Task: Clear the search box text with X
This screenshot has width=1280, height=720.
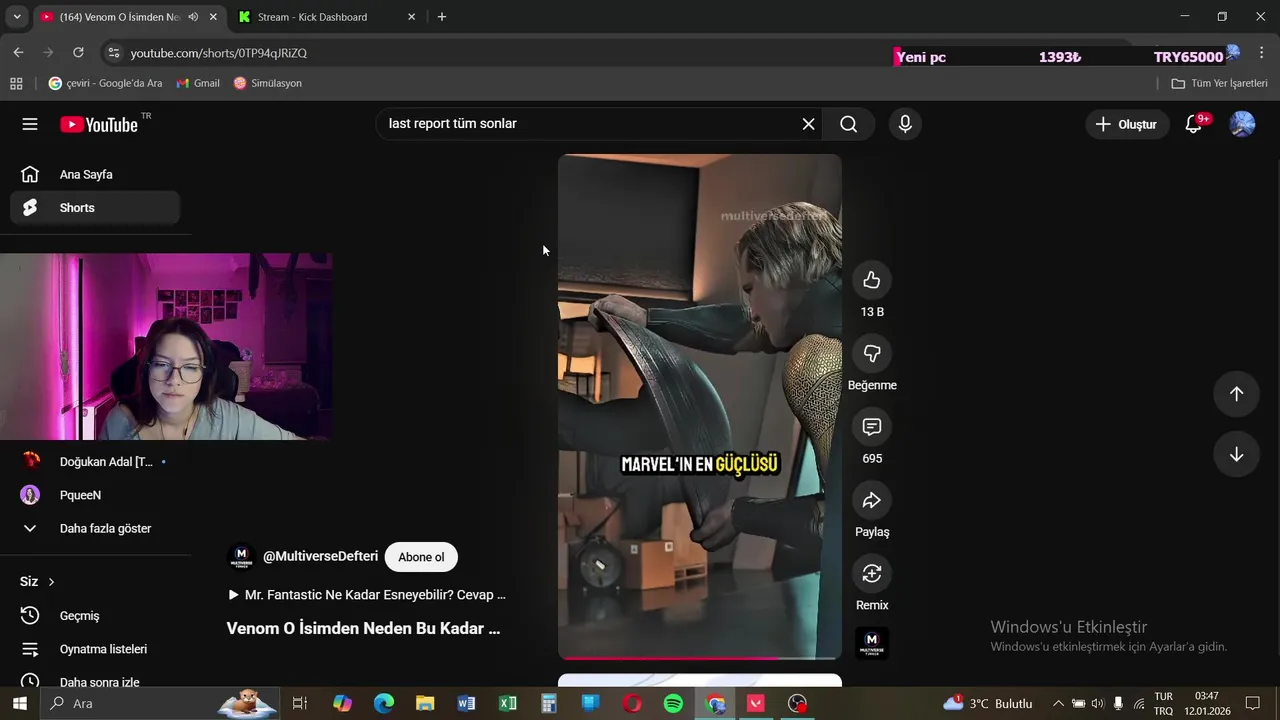Action: tap(808, 124)
